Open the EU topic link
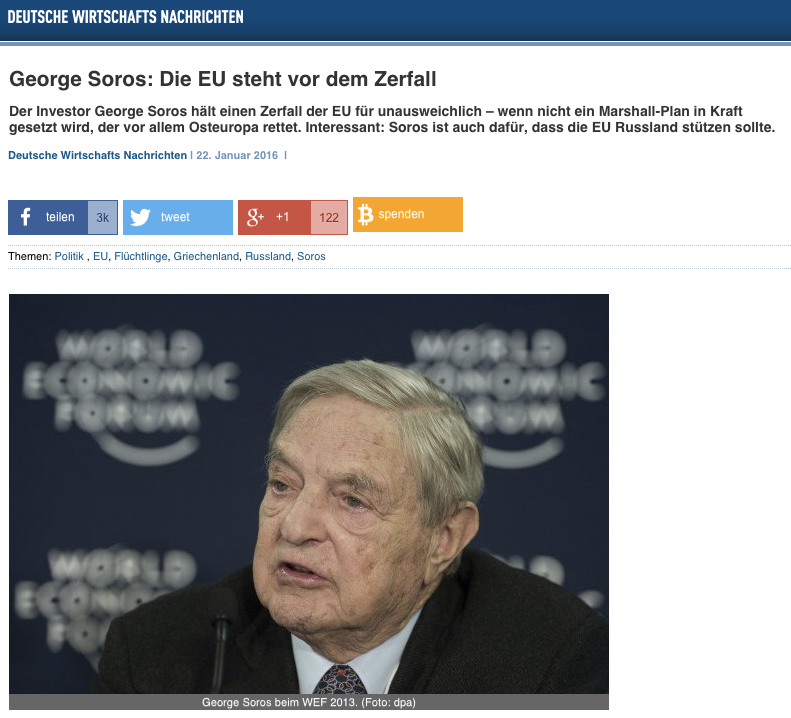 [x=100, y=256]
